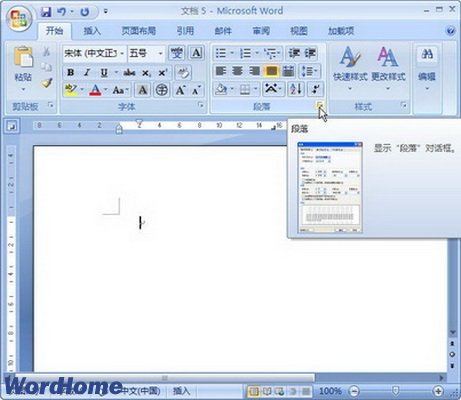Cut the selection with scissors icon
Viewport: 461px width, 400px height.
coord(46,52)
